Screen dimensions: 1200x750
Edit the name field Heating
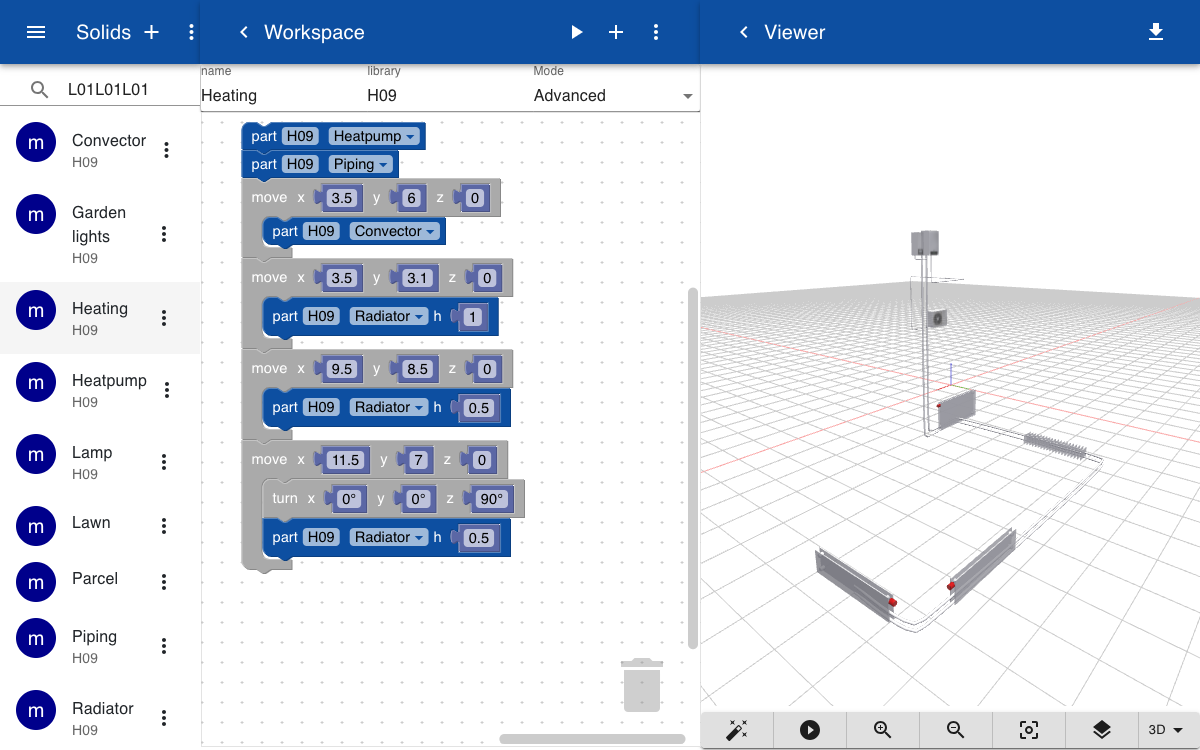tap(282, 96)
